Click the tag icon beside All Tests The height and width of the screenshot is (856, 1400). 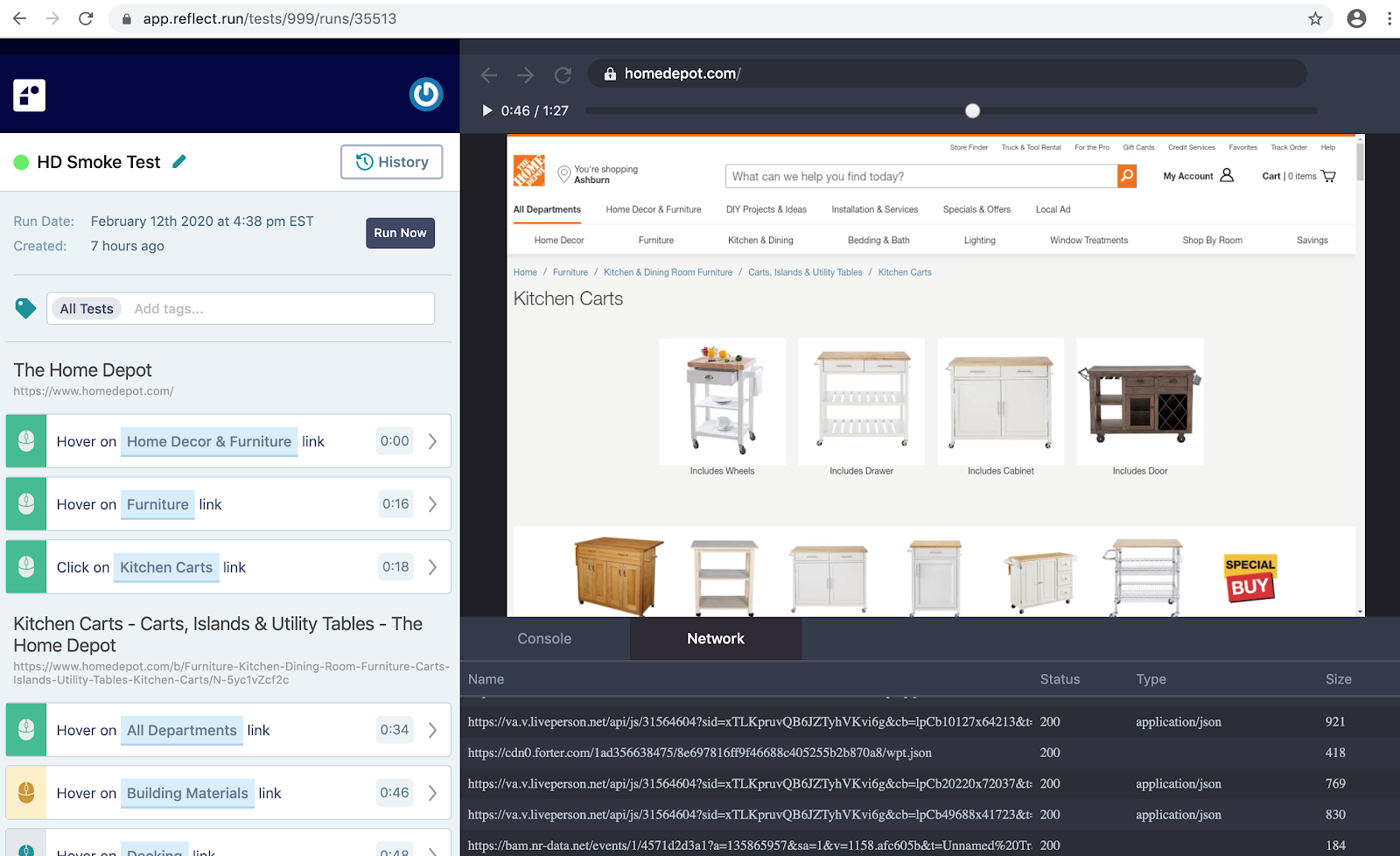[25, 308]
